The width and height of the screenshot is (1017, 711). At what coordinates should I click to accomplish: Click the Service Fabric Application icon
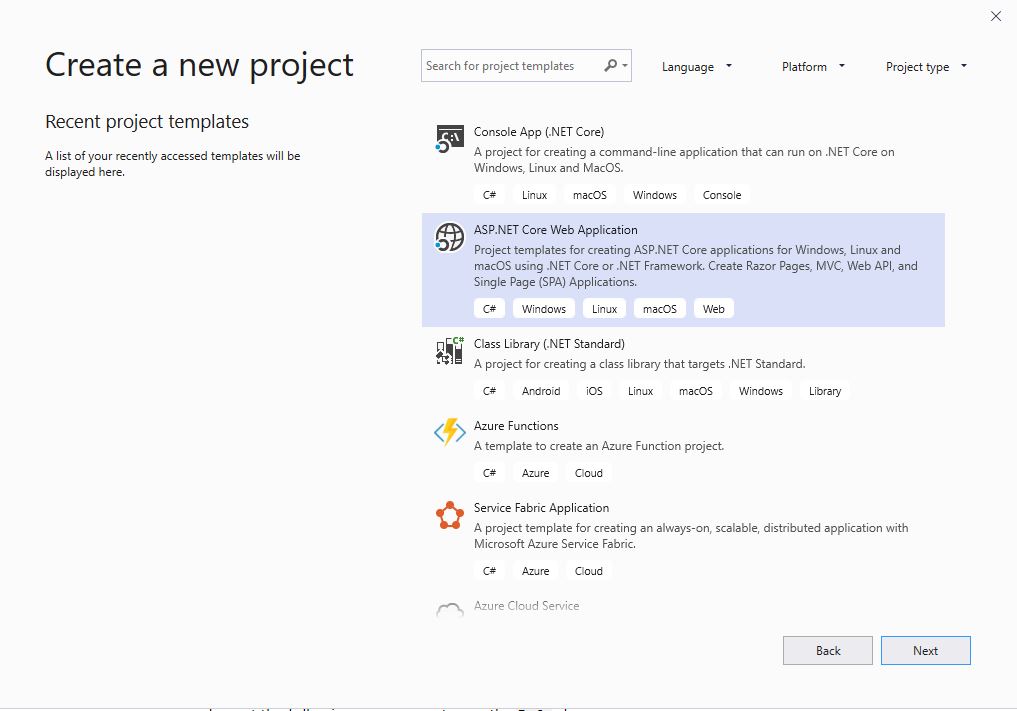pos(449,515)
